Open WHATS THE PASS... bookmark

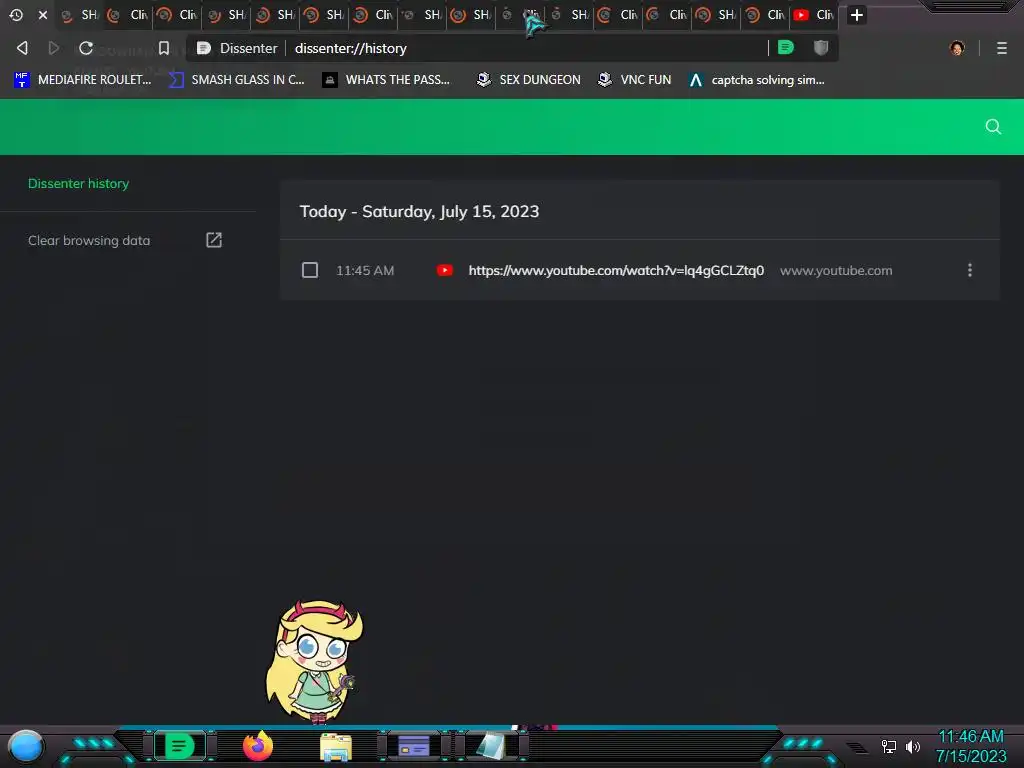pos(387,80)
